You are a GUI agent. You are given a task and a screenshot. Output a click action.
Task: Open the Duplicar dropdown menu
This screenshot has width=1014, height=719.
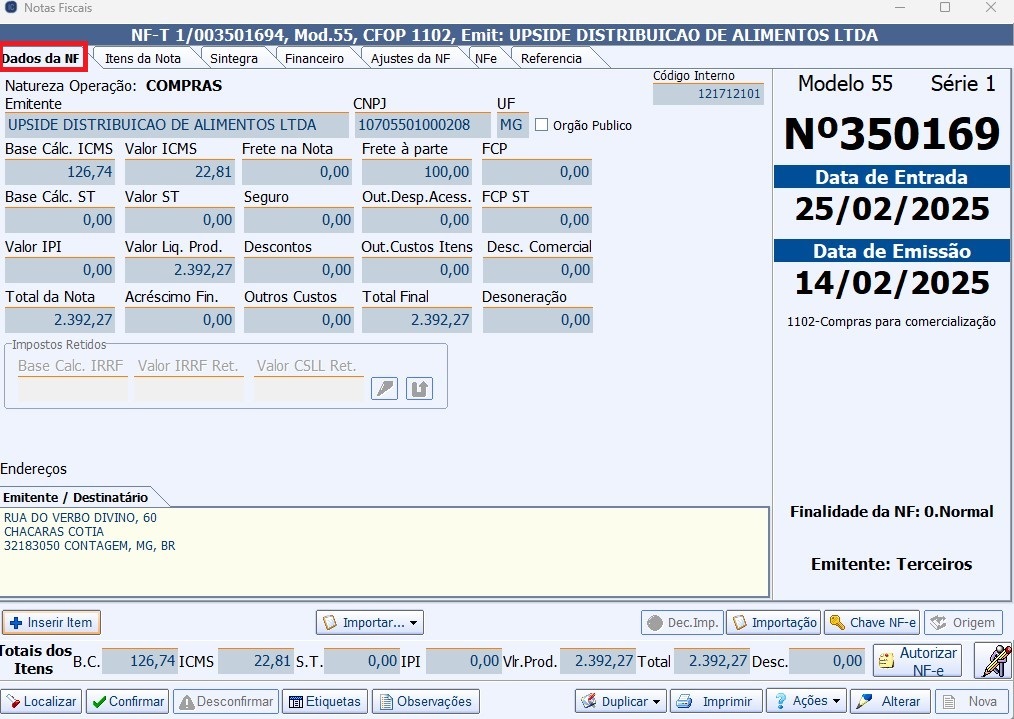(x=621, y=701)
